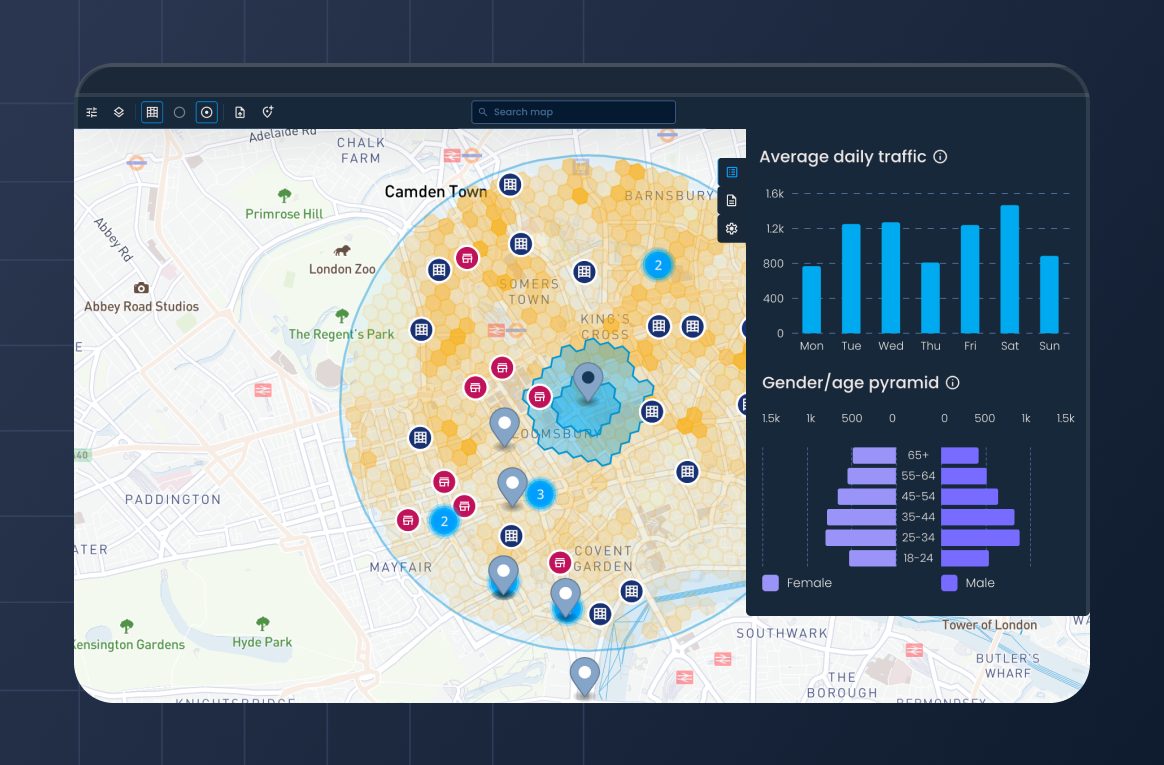1164x765 pixels.
Task: Toggle the grid/buildings display toolbar button
Action: pyautogui.click(x=152, y=112)
